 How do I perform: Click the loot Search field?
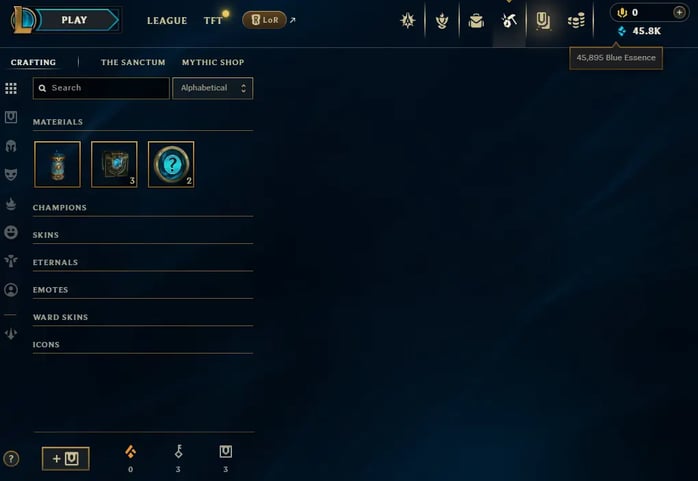(101, 88)
